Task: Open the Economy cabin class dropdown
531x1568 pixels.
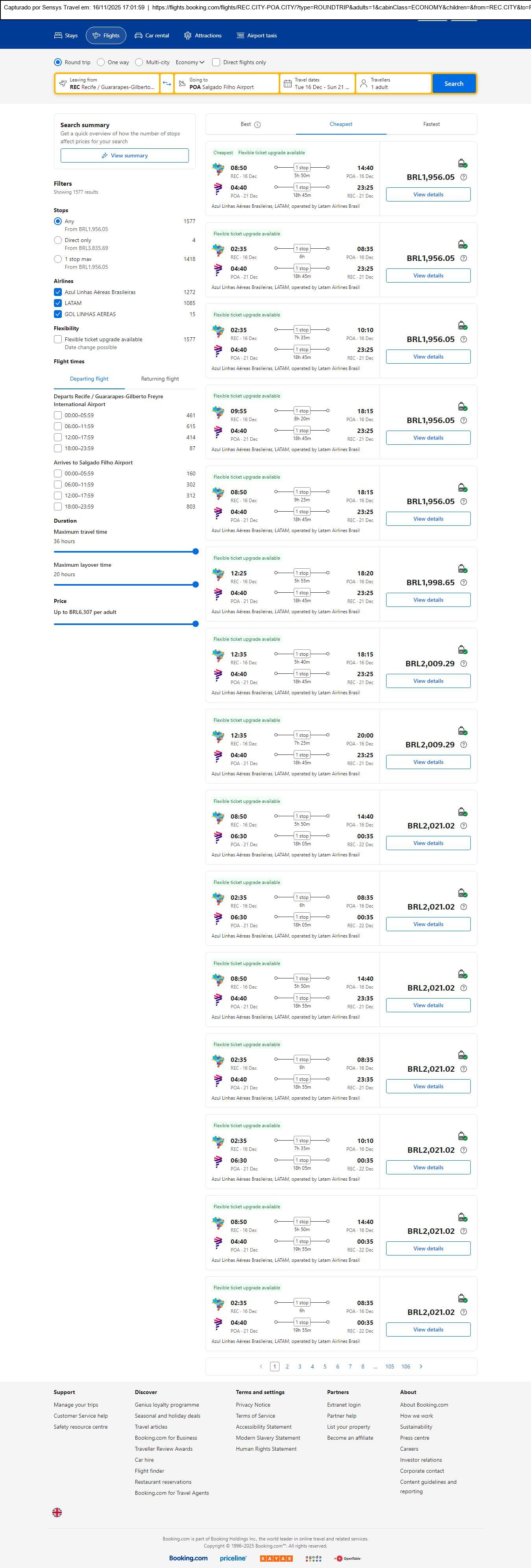Action: tap(189, 62)
